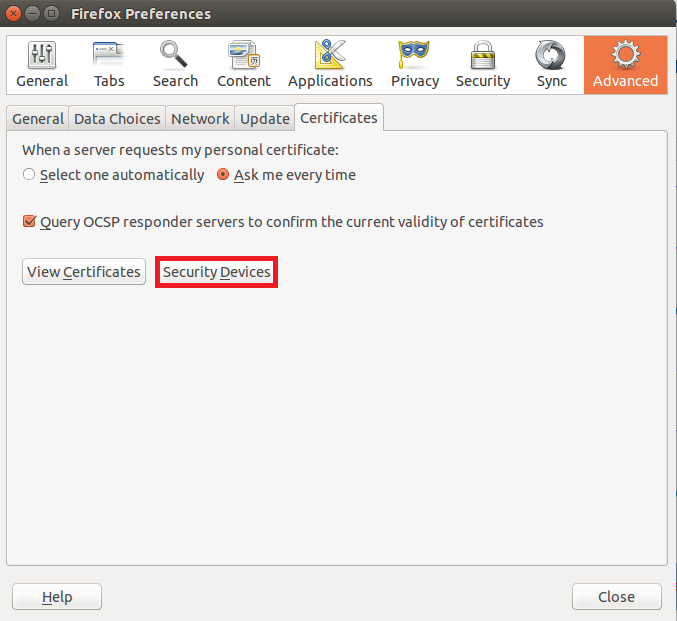677x621 pixels.
Task: Close the Firefox Preferences window via titlebar
Action: (13, 14)
